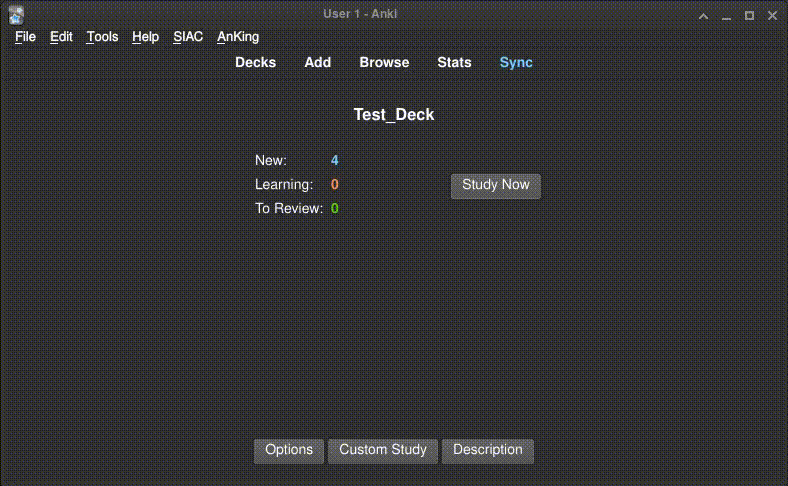Open the Browse card browser
This screenshot has height=486, width=788.
(x=384, y=62)
